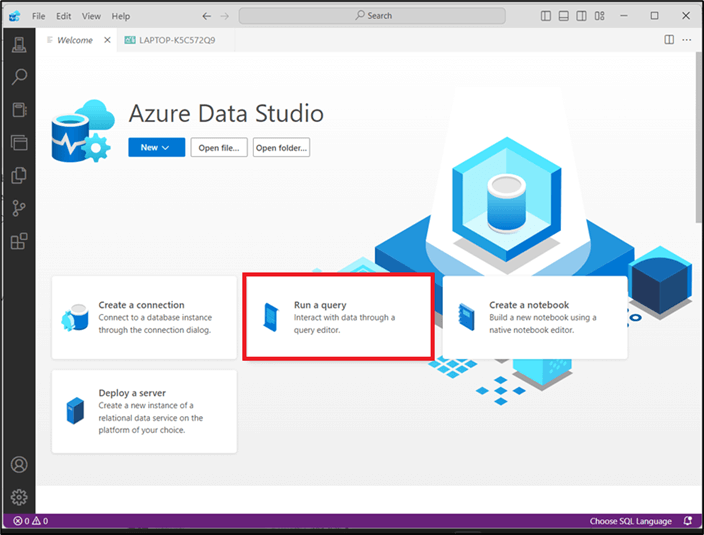Open the server dashboards view in activity bar

click(x=19, y=143)
